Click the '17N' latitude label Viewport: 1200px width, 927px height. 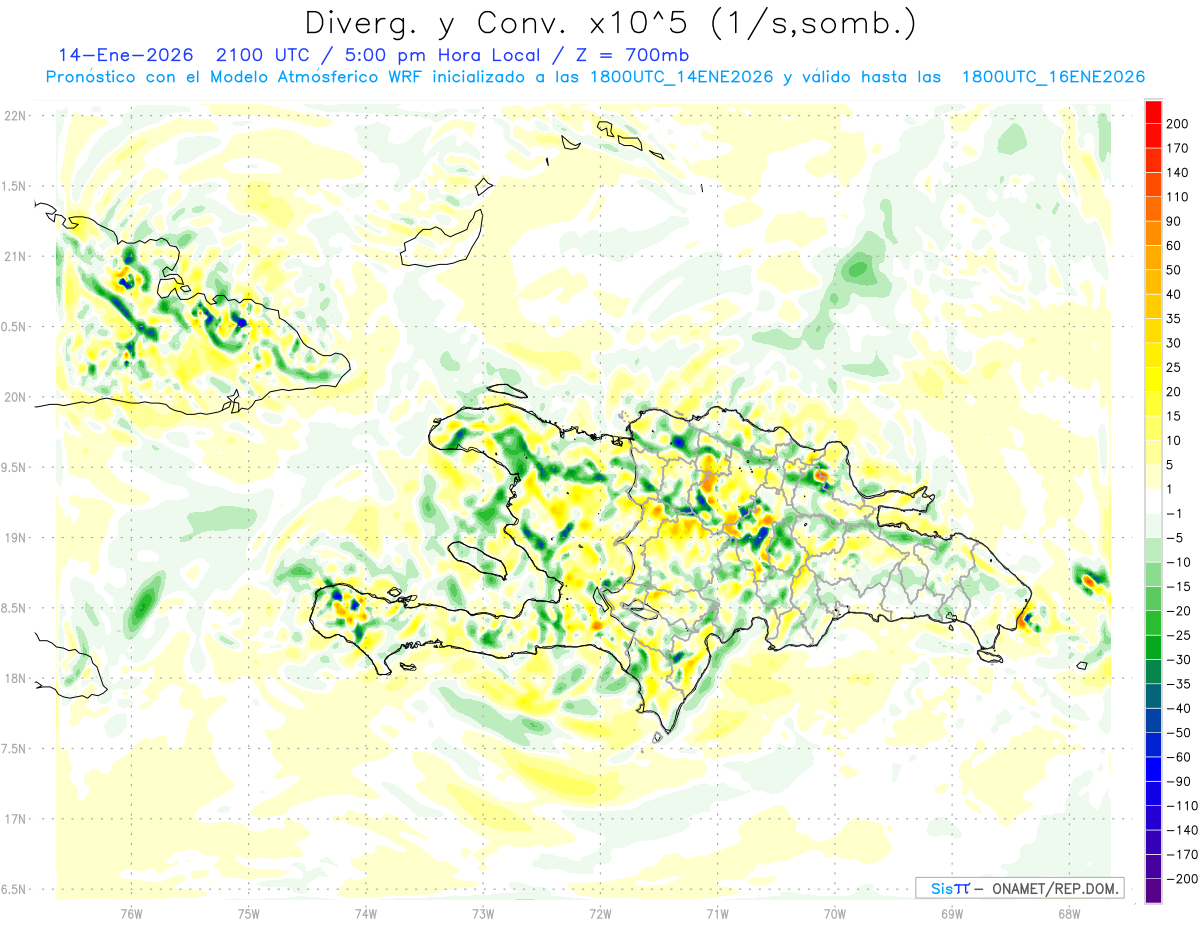coord(15,819)
